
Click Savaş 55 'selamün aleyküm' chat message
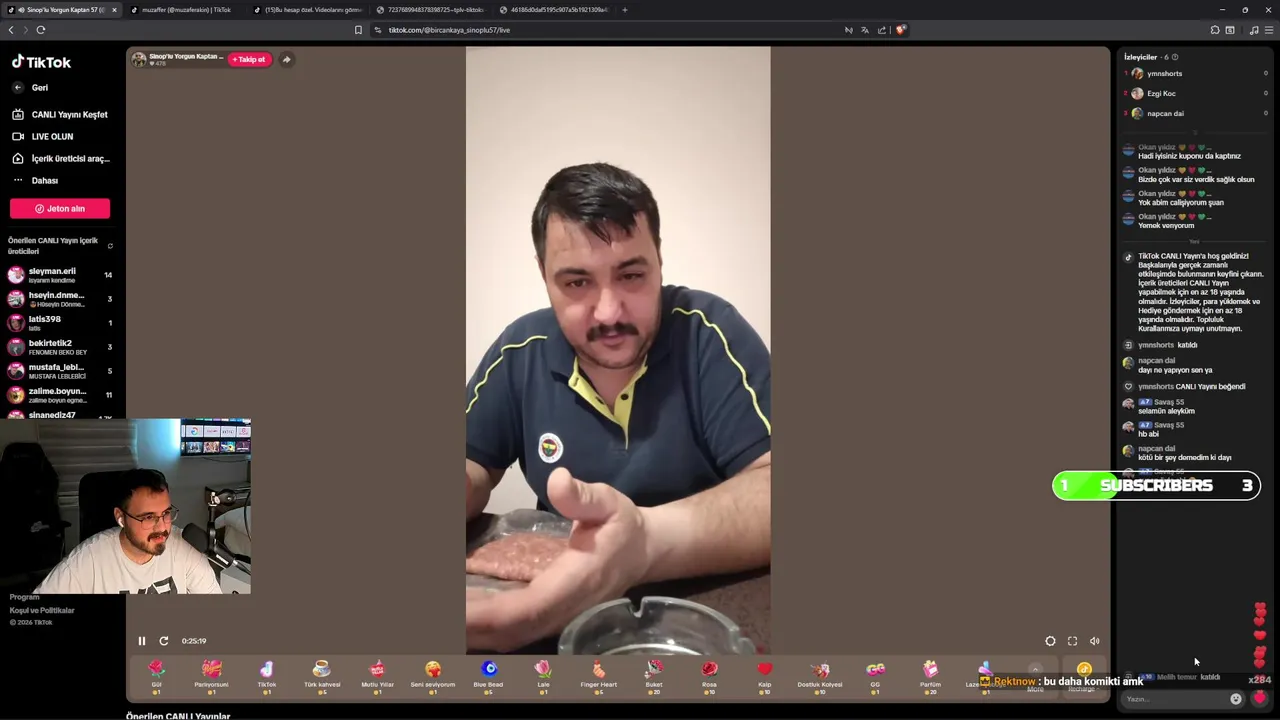tap(1166, 411)
